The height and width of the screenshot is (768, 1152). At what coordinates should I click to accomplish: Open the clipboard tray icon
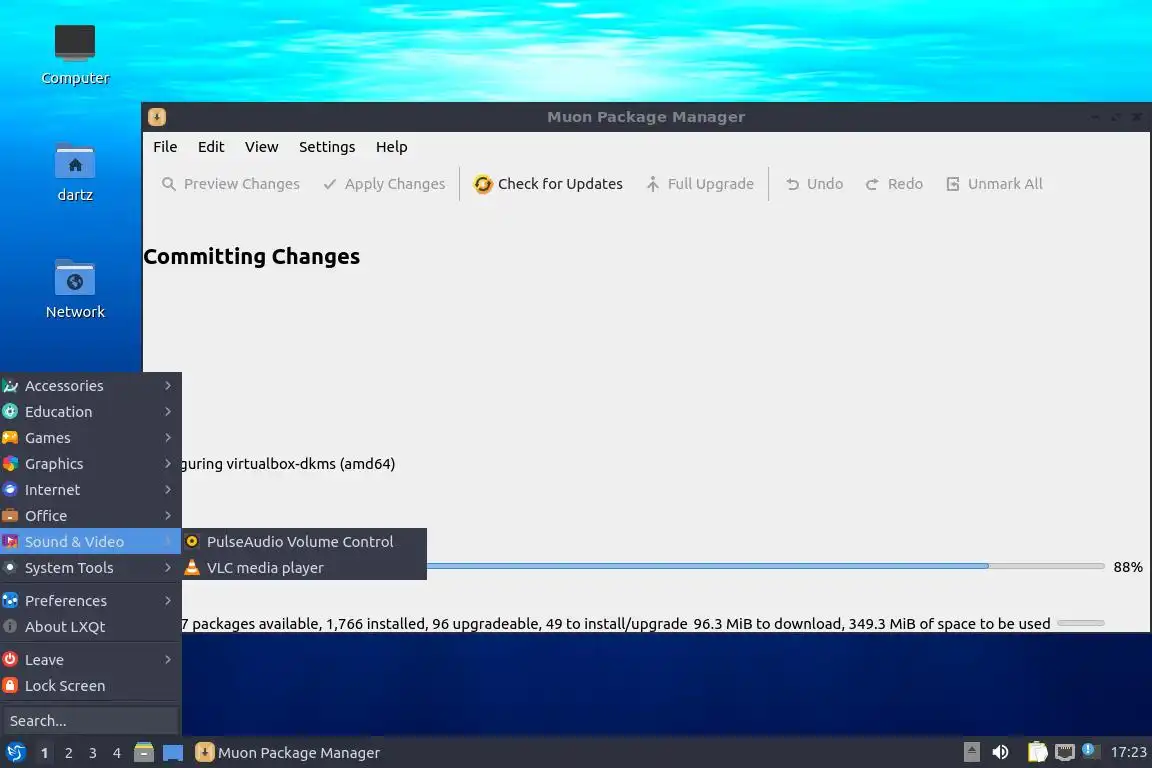pos(1037,752)
